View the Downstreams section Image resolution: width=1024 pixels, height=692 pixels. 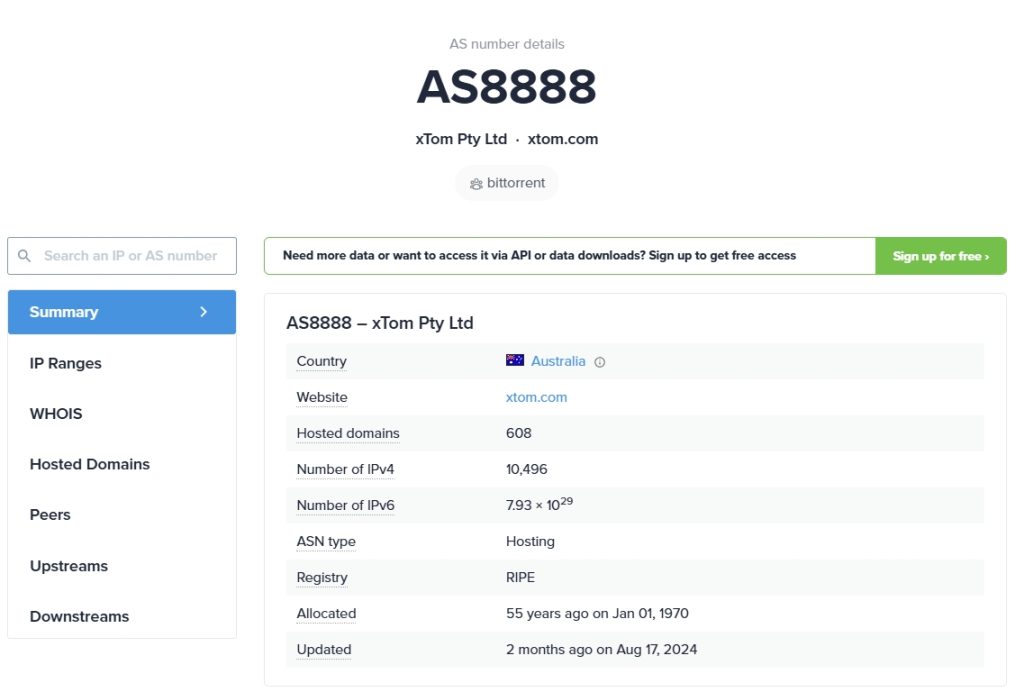click(122, 616)
